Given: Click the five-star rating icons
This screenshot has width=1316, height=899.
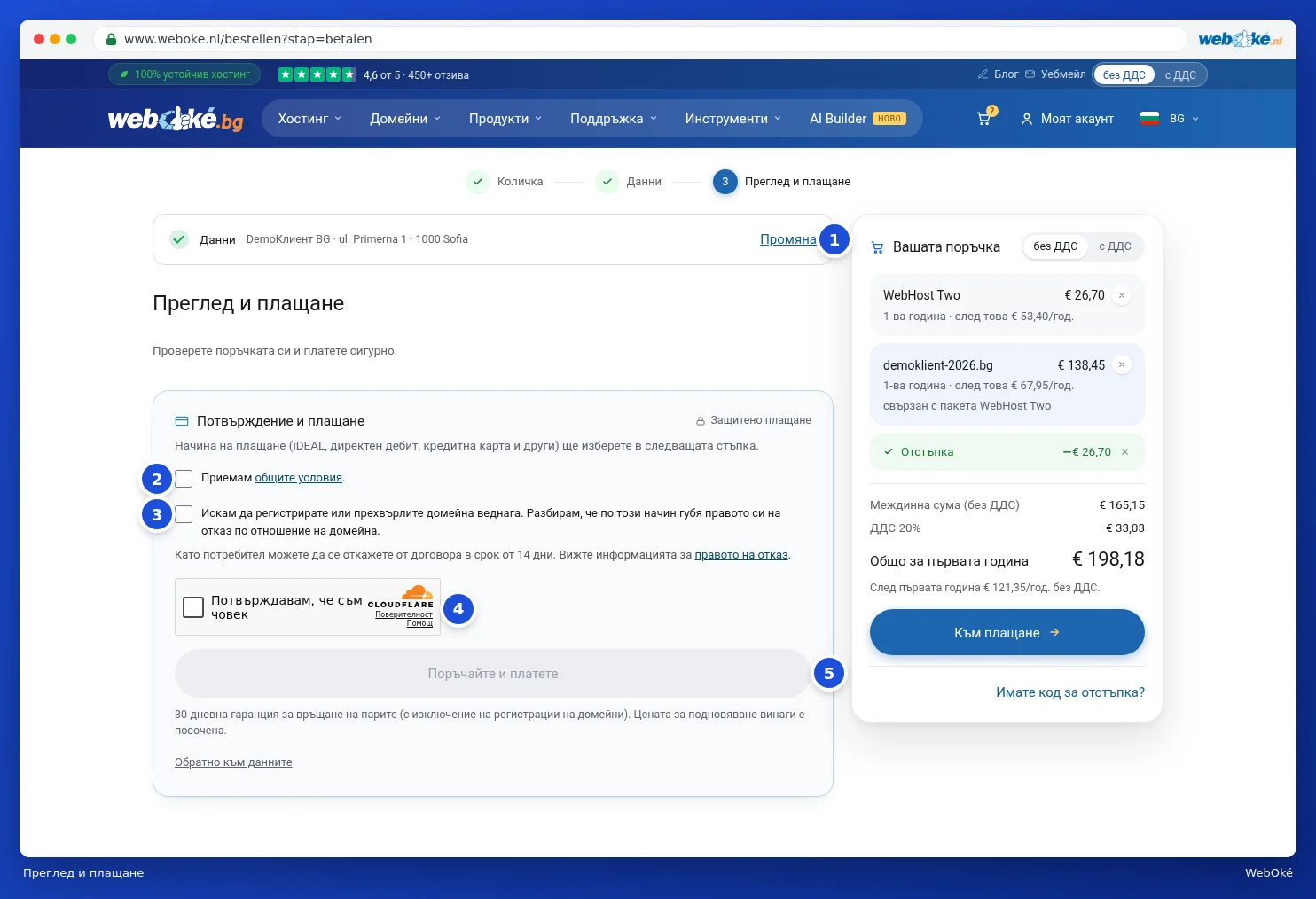Looking at the screenshot, I should (317, 74).
